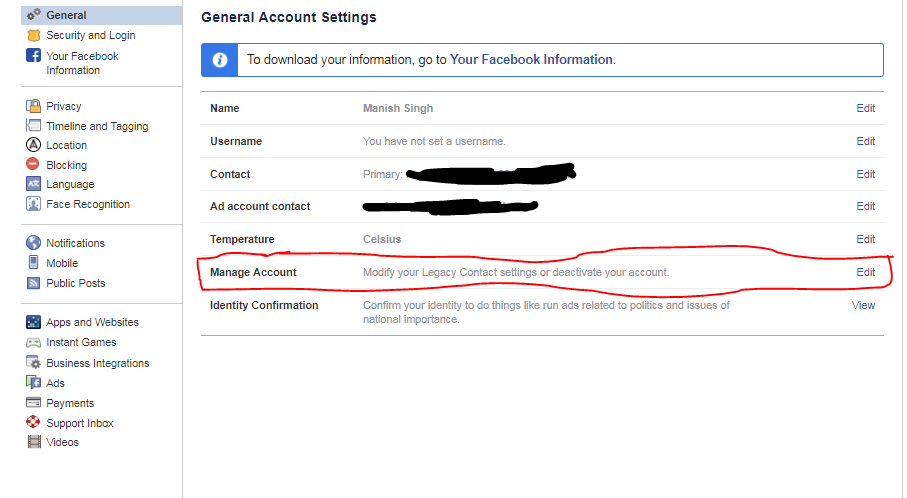Click the Location compass icon
Viewport: 907px width, 498px height.
click(34, 145)
